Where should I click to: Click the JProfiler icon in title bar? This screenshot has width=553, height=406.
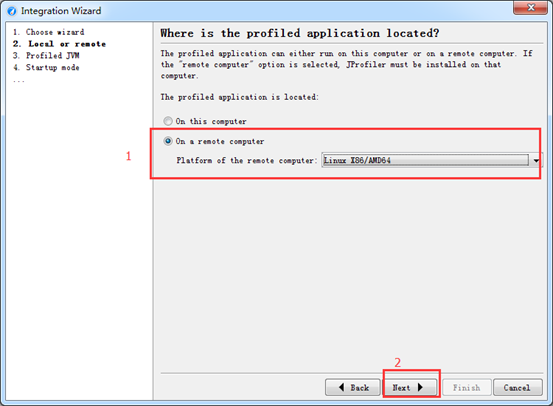[12, 11]
